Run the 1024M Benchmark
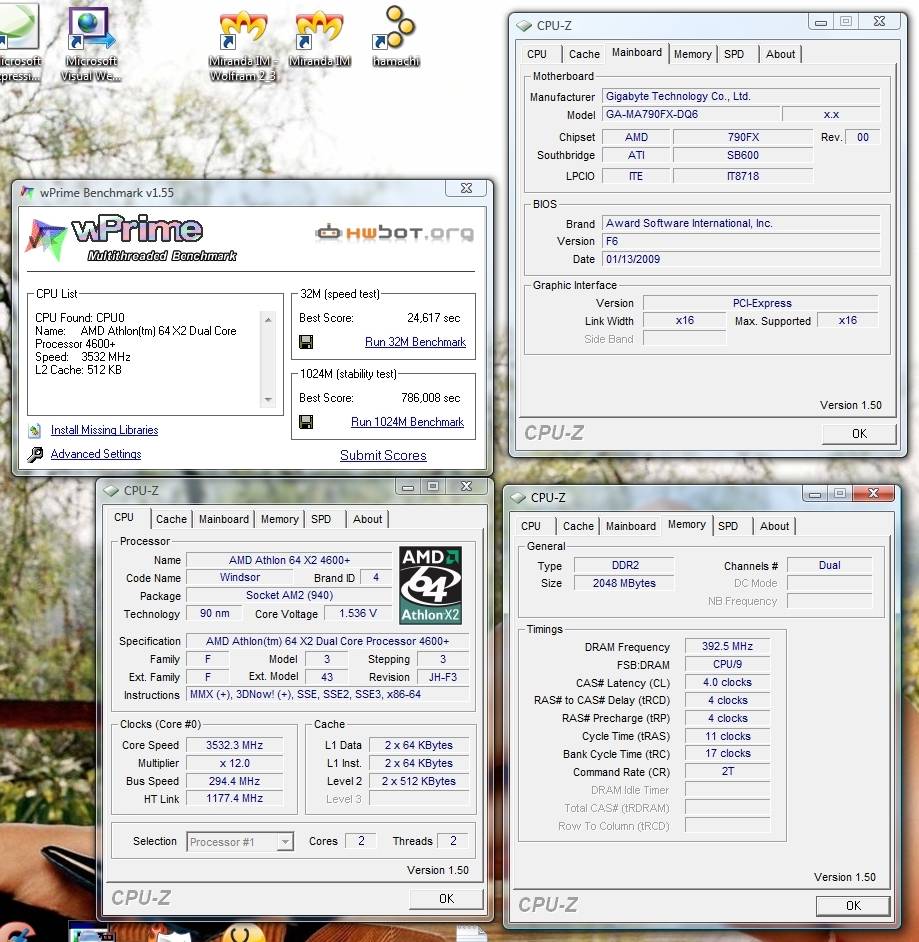Screen dimensions: 919x942 tap(407, 422)
